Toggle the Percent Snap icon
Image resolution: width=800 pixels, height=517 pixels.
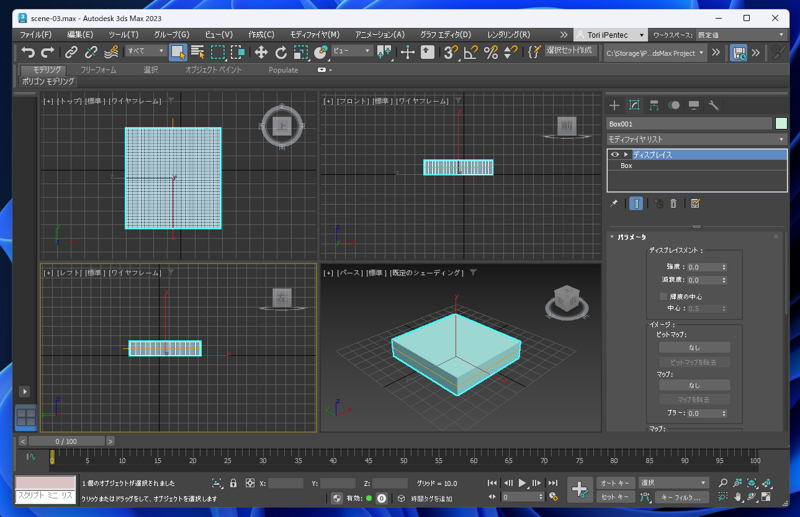[491, 52]
